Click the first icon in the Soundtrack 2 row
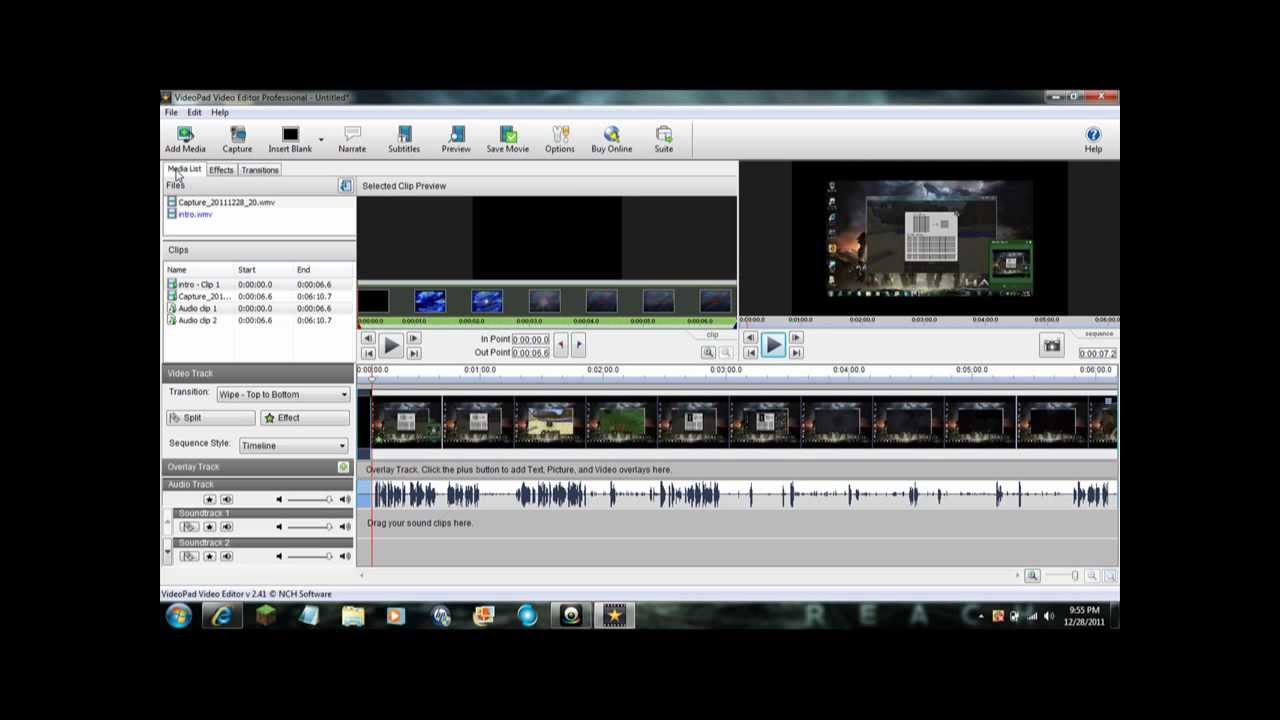Screen dimensions: 1280x720 coord(188,556)
